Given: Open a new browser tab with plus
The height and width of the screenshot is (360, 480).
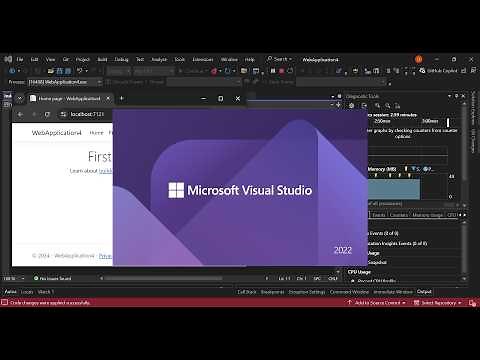Looking at the screenshot, I should click(122, 98).
